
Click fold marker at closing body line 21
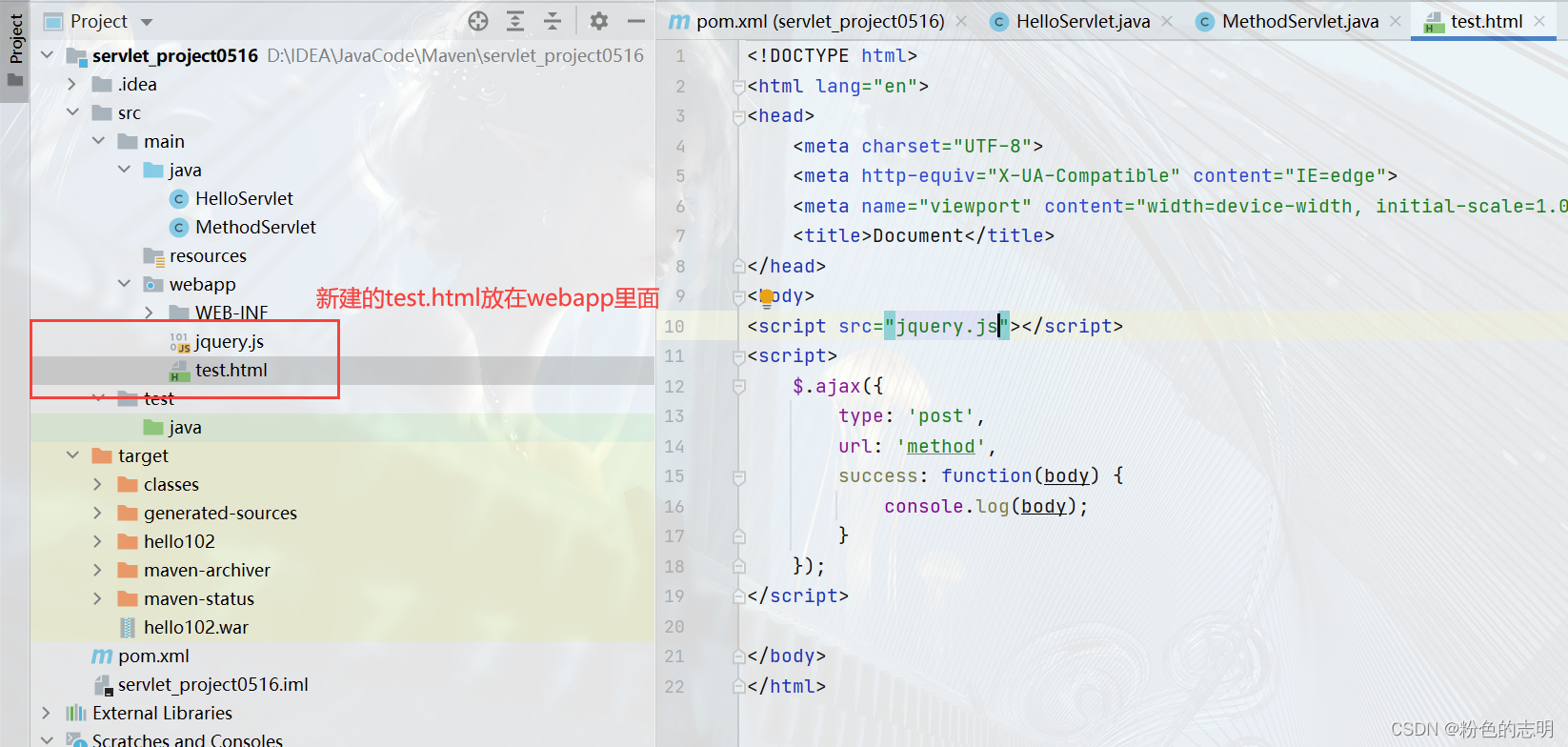[x=738, y=656]
